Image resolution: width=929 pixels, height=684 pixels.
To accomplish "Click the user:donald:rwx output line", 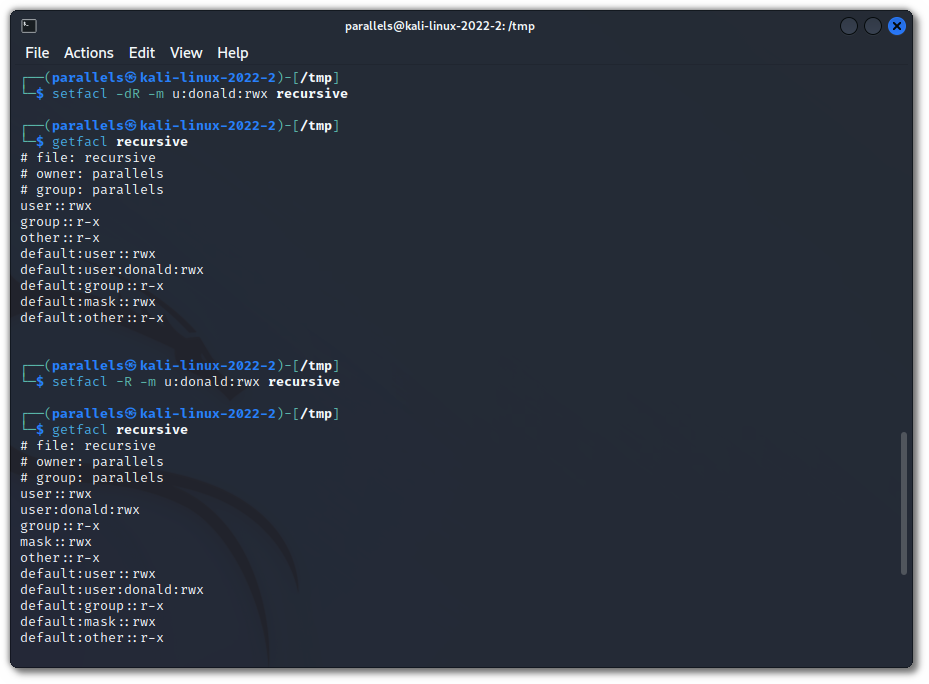I will coord(80,510).
